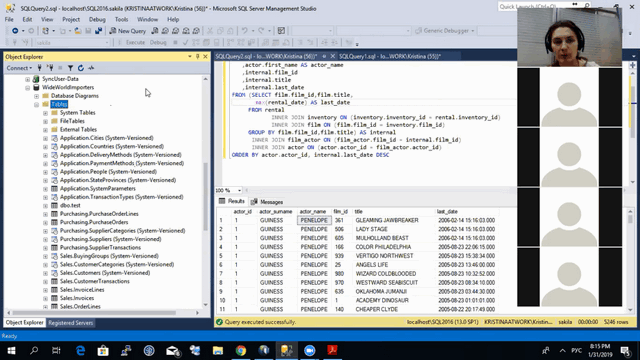Expand the Sales.Invoices table node
The image size is (640, 360).
point(45,298)
